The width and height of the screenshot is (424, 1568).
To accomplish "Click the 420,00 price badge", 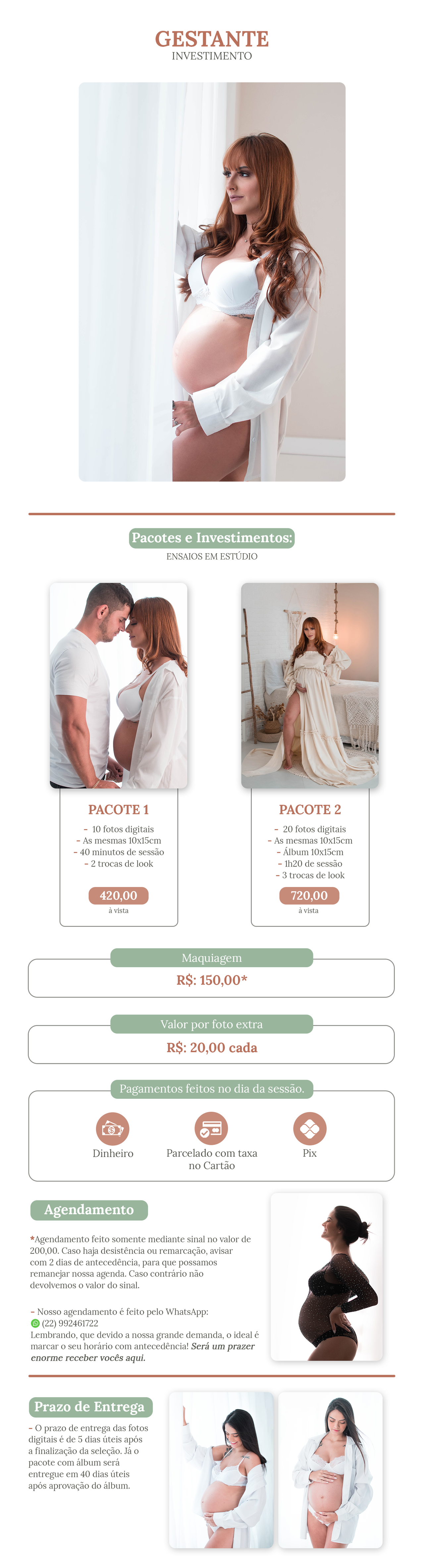I will point(119,895).
